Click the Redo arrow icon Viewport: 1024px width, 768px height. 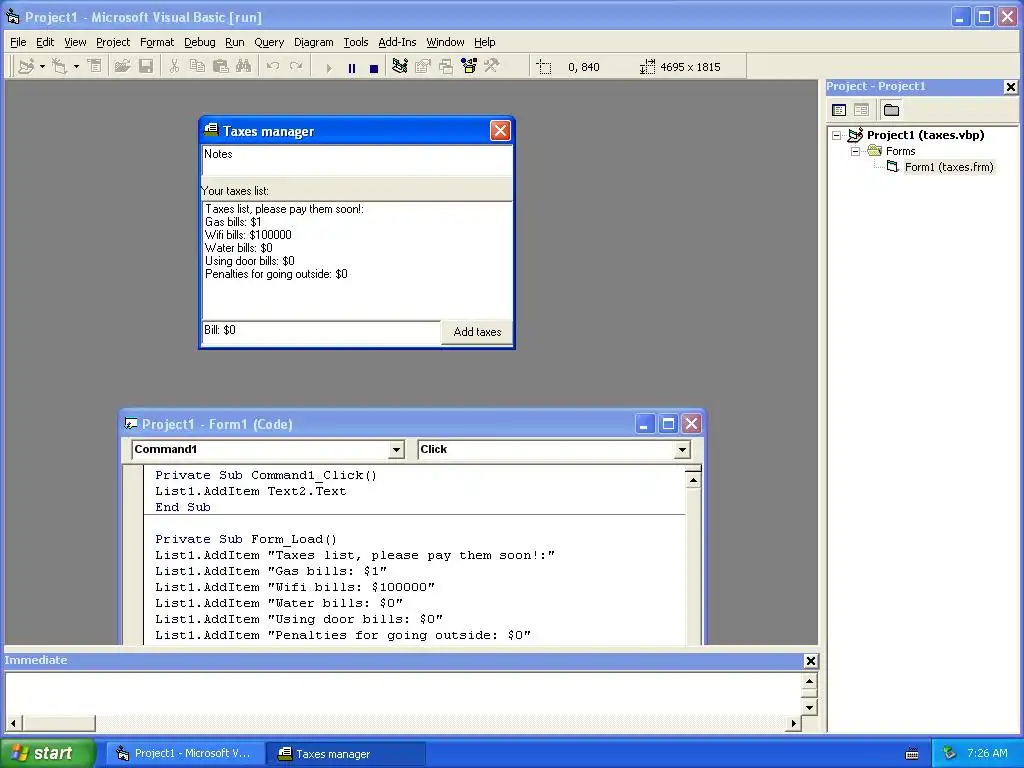[296, 66]
